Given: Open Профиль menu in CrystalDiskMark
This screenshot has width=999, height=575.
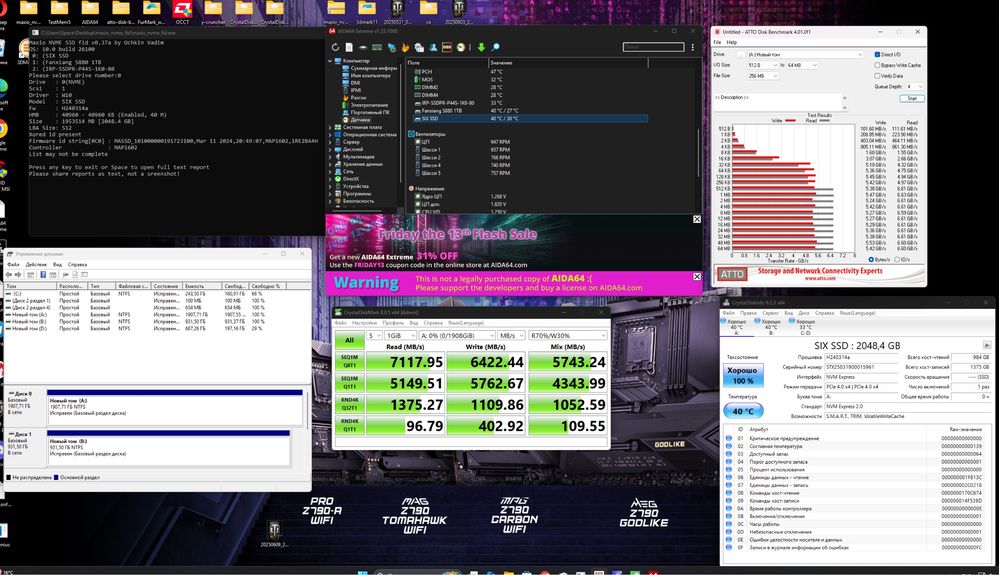Looking at the screenshot, I should 393,323.
